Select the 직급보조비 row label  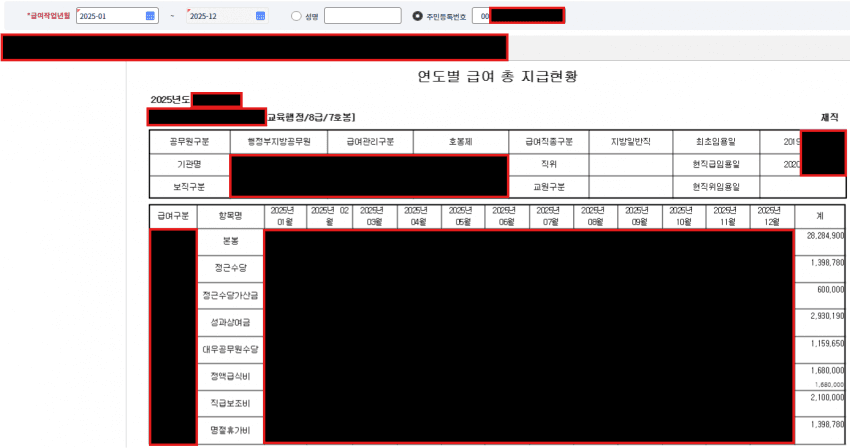click(x=230, y=404)
